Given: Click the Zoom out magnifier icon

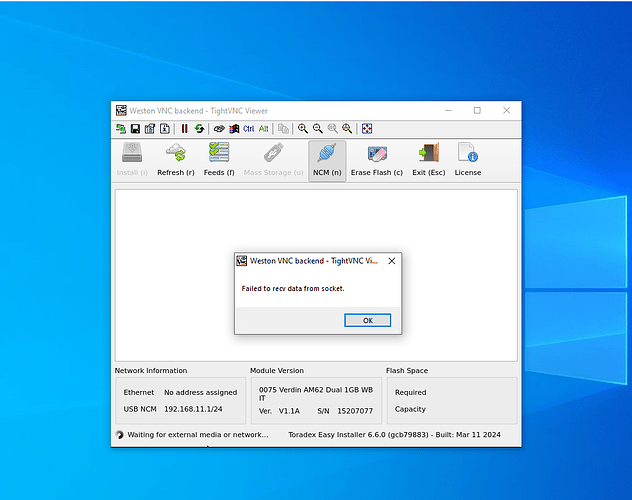Looking at the screenshot, I should click(x=318, y=129).
